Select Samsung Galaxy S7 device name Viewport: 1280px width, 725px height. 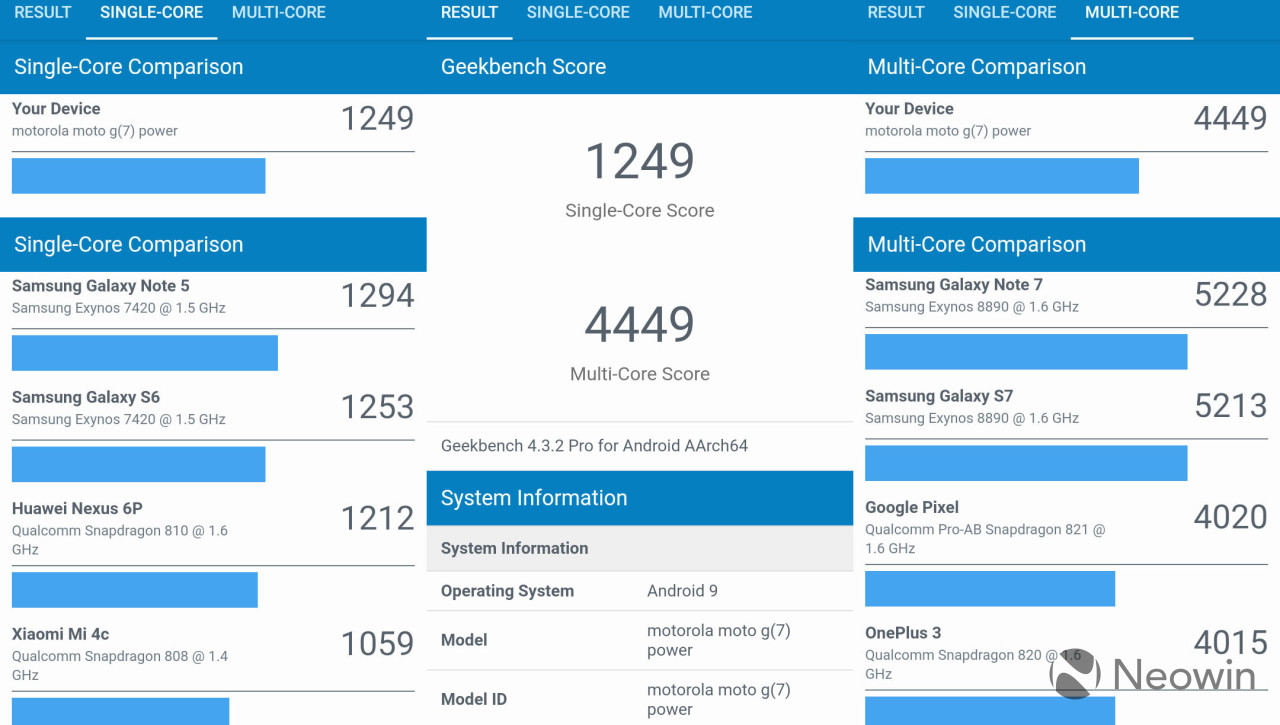(939, 396)
